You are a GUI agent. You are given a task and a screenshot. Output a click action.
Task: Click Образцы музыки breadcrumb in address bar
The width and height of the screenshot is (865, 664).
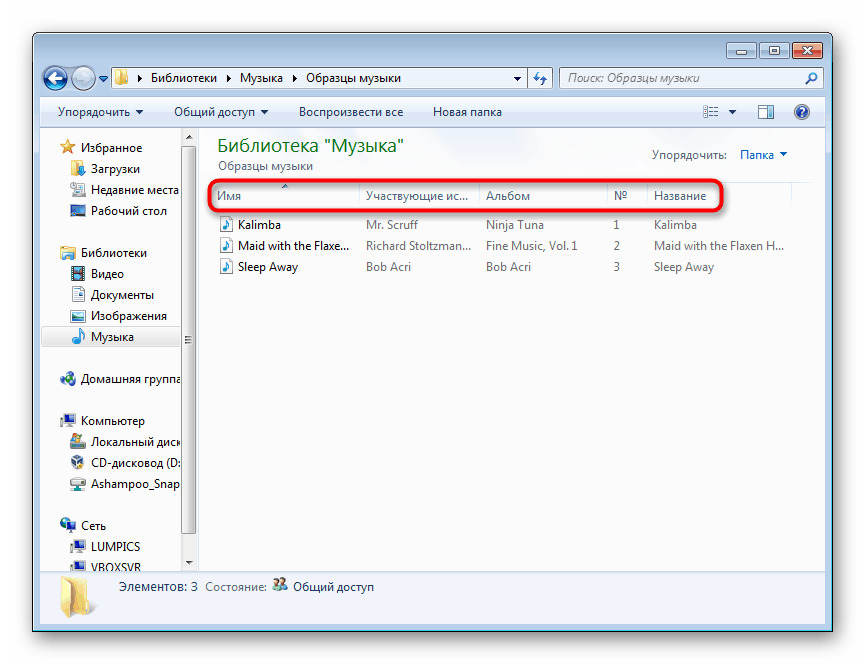pos(354,78)
